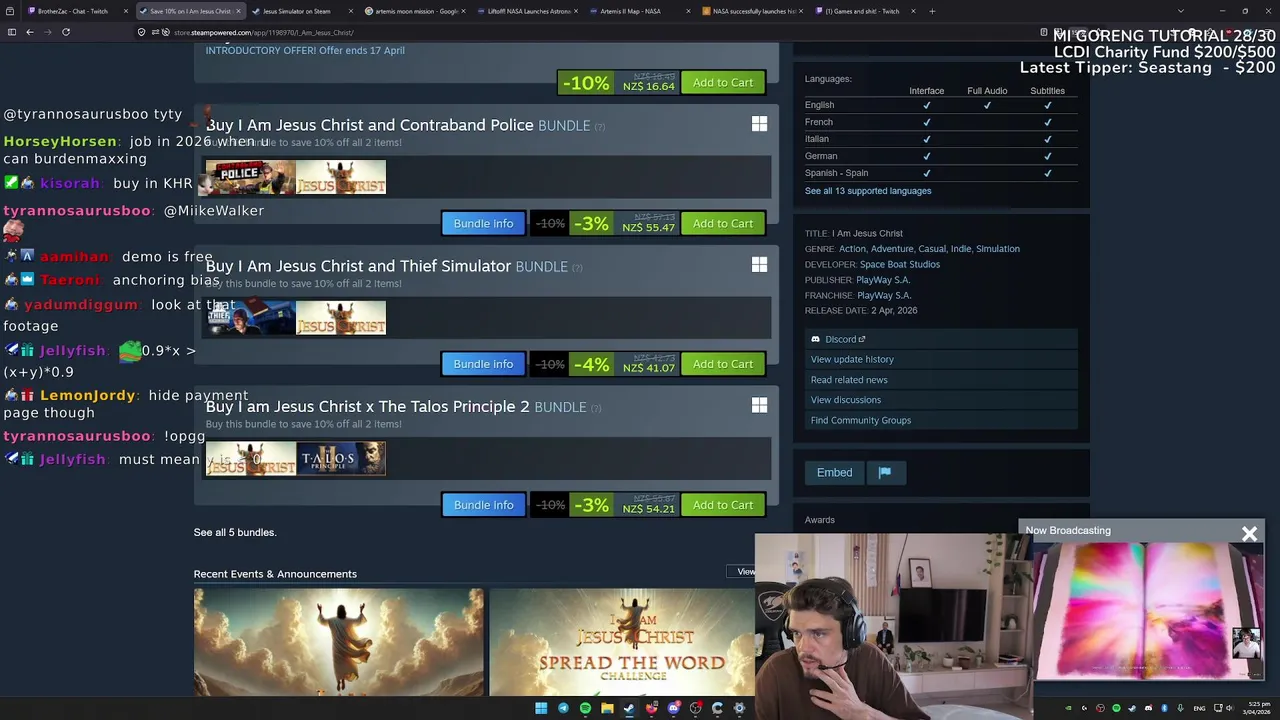Image resolution: width=1280 pixels, height=720 pixels.
Task: Click the question mark beside Thief Simulator BUNDLE
Action: [577, 268]
